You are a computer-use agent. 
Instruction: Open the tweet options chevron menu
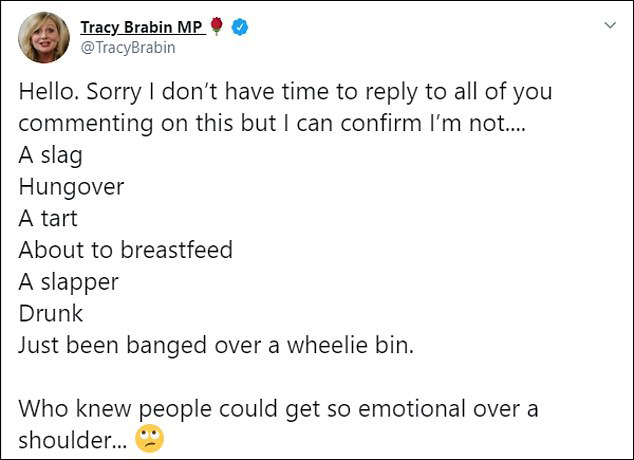[x=609, y=24]
